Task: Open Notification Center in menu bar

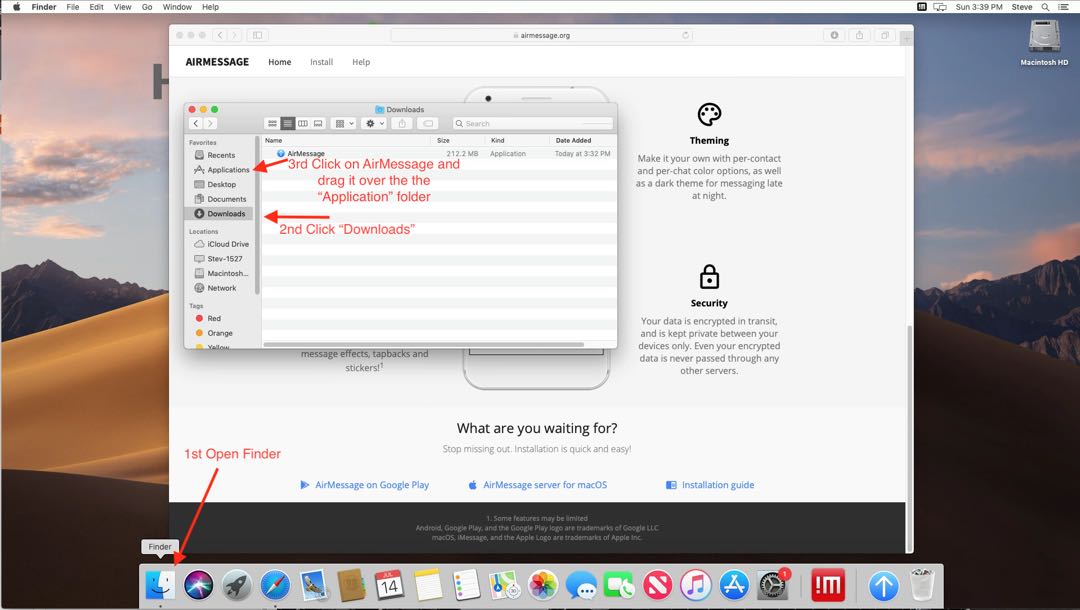Action: point(1063,7)
